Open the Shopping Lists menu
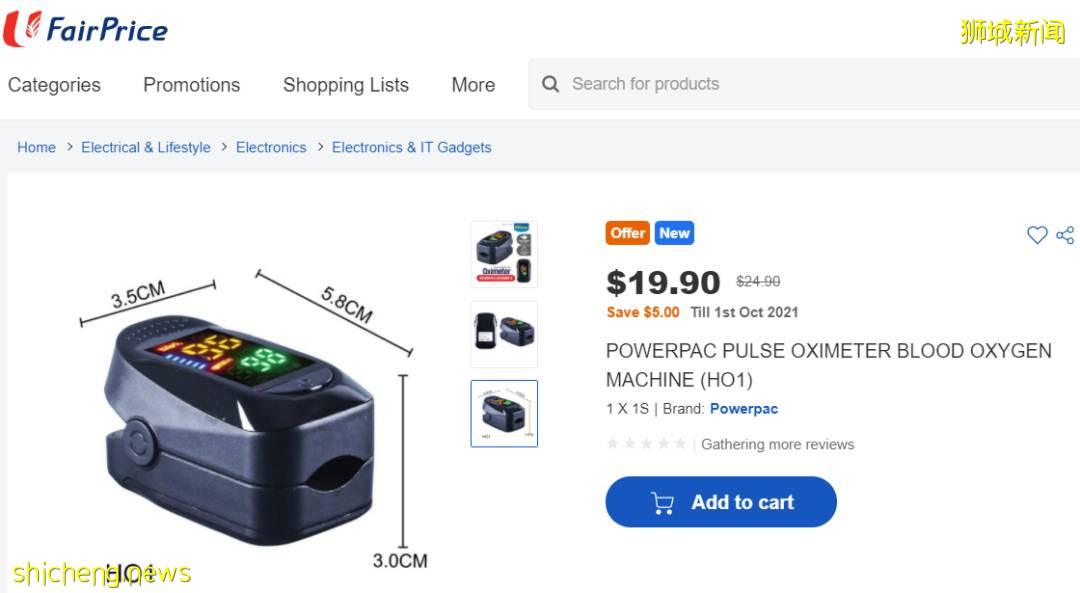This screenshot has width=1080, height=593. 345,85
